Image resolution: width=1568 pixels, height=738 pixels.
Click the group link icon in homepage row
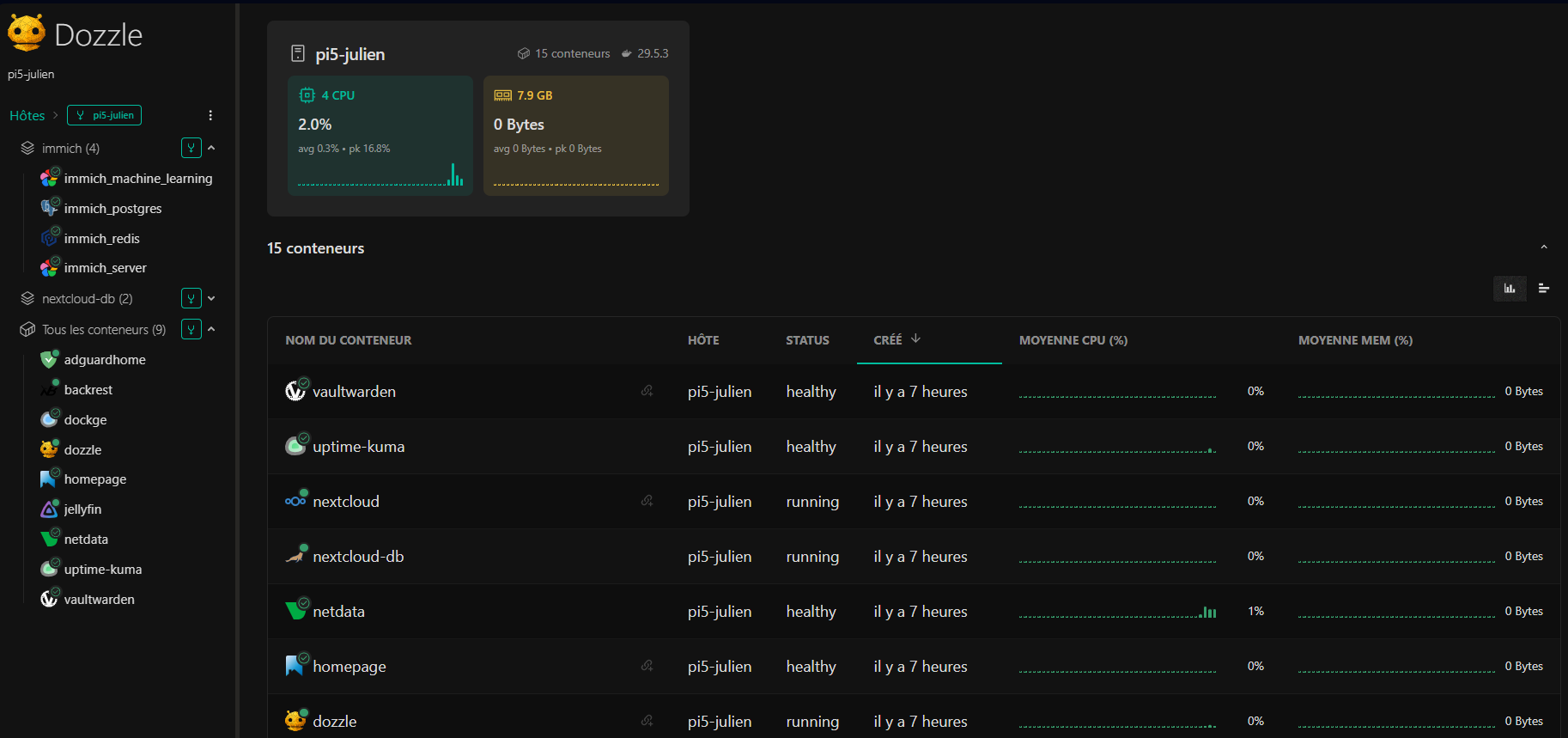click(647, 666)
